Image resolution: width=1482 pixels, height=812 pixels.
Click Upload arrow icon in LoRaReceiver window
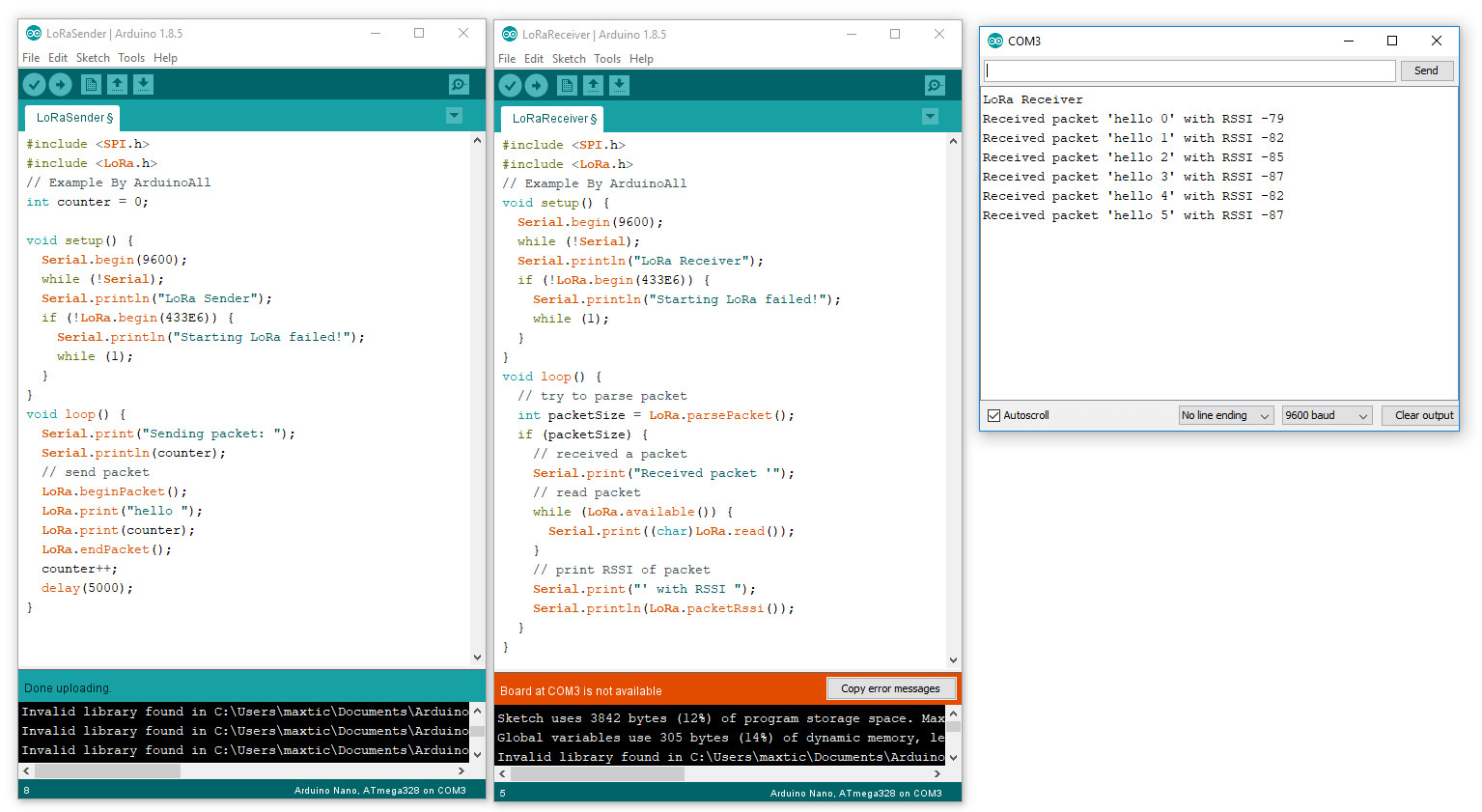point(536,86)
